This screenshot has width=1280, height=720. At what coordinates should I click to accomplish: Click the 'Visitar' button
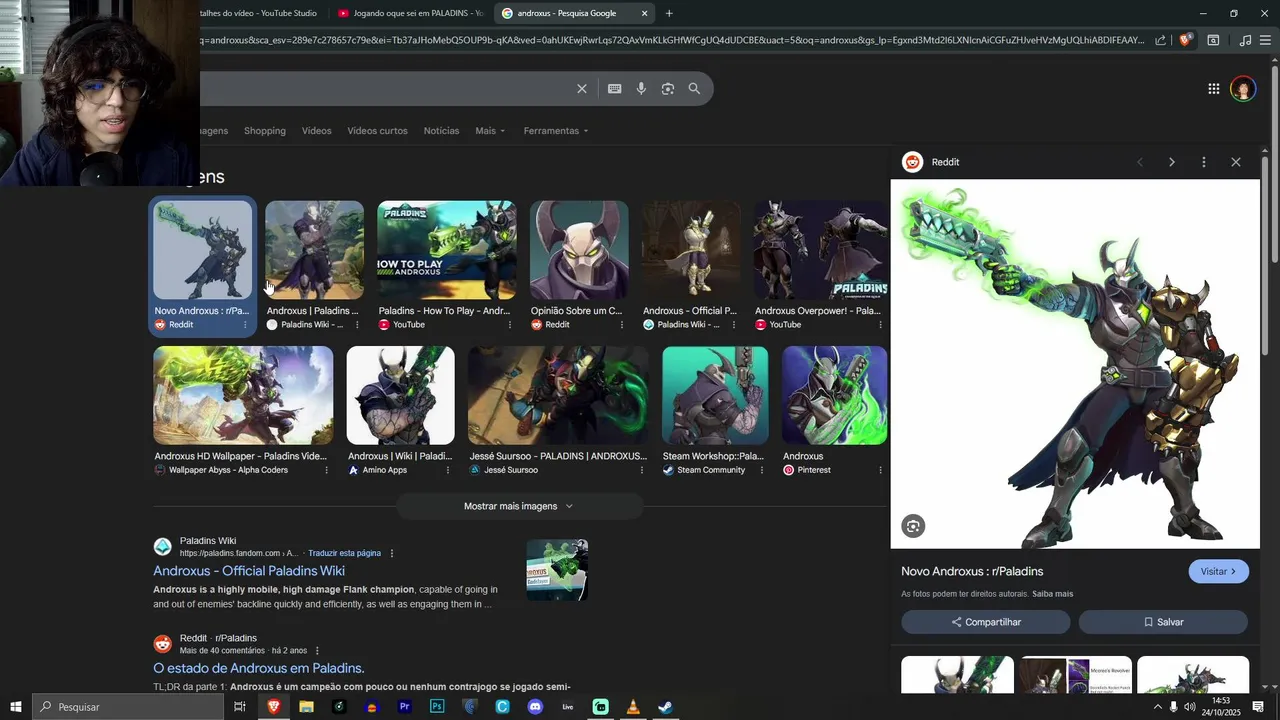coord(1218,571)
